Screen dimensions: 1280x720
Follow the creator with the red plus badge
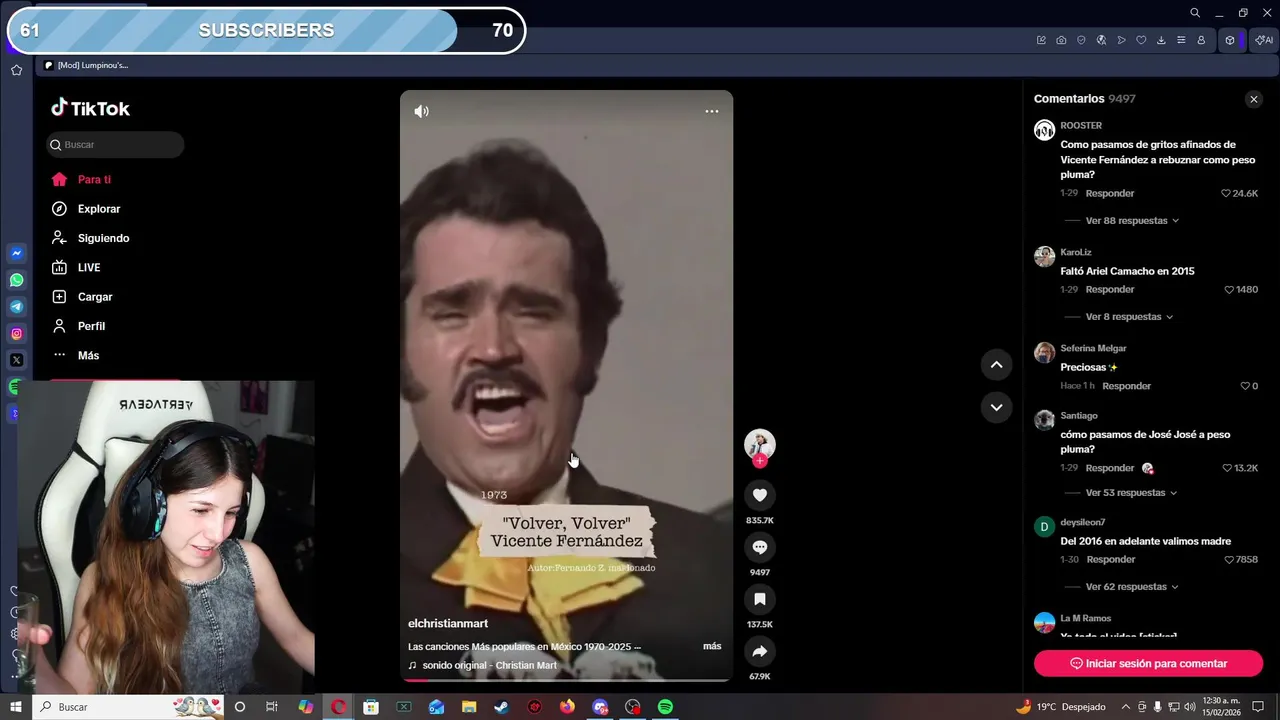pos(760,461)
